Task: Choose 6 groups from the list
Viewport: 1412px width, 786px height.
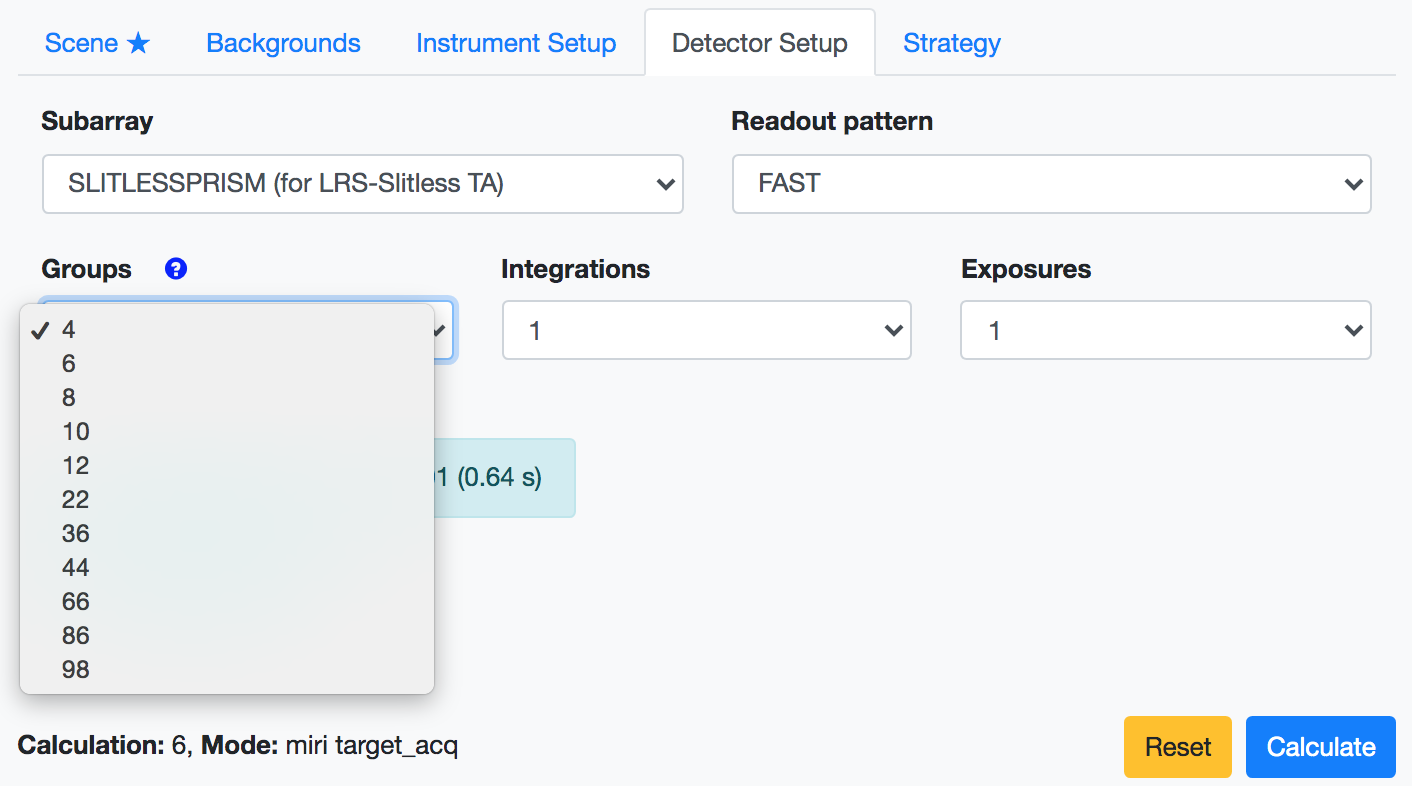Action: (x=69, y=364)
